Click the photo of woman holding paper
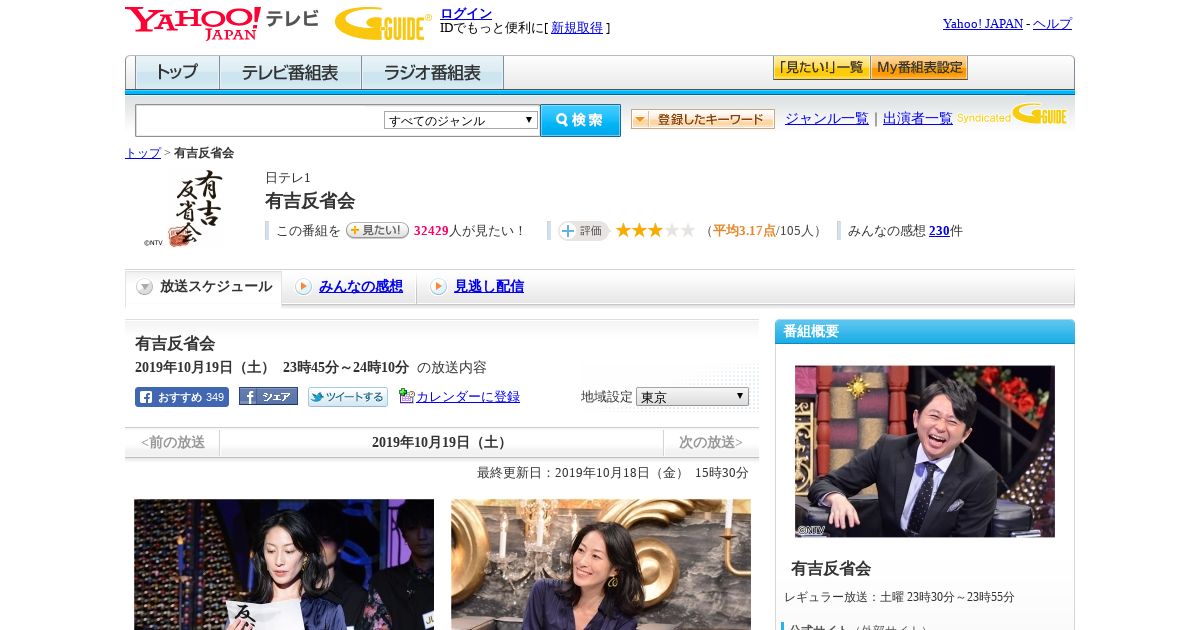1200x630 pixels. [x=284, y=564]
